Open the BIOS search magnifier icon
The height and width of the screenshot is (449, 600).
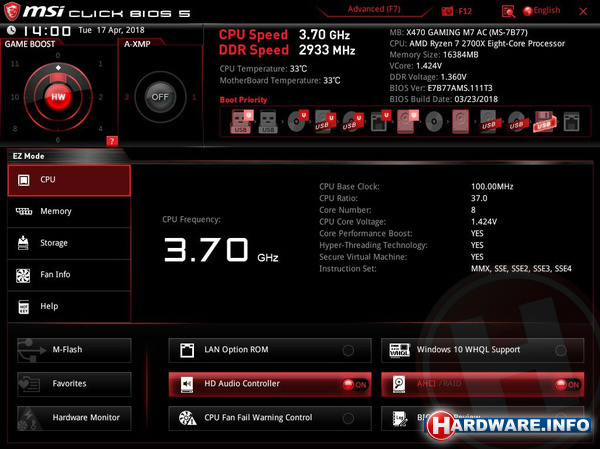click(508, 11)
